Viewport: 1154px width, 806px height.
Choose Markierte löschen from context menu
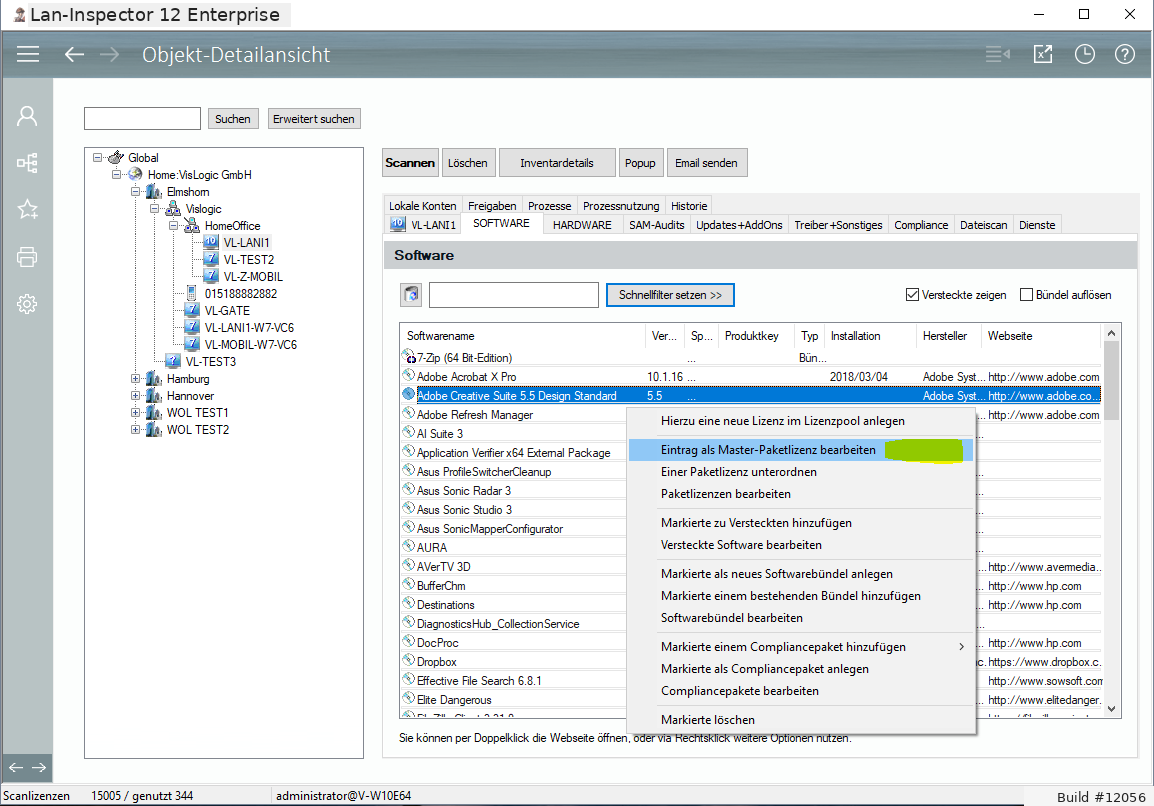click(x=801, y=720)
